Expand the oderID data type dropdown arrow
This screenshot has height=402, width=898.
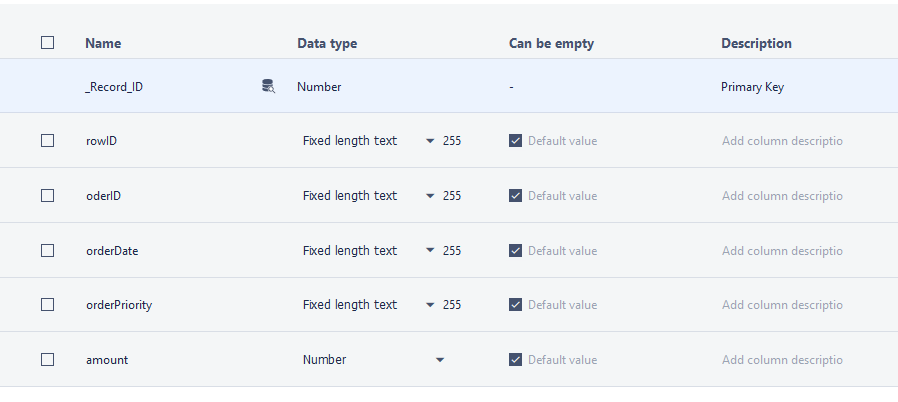coord(430,196)
